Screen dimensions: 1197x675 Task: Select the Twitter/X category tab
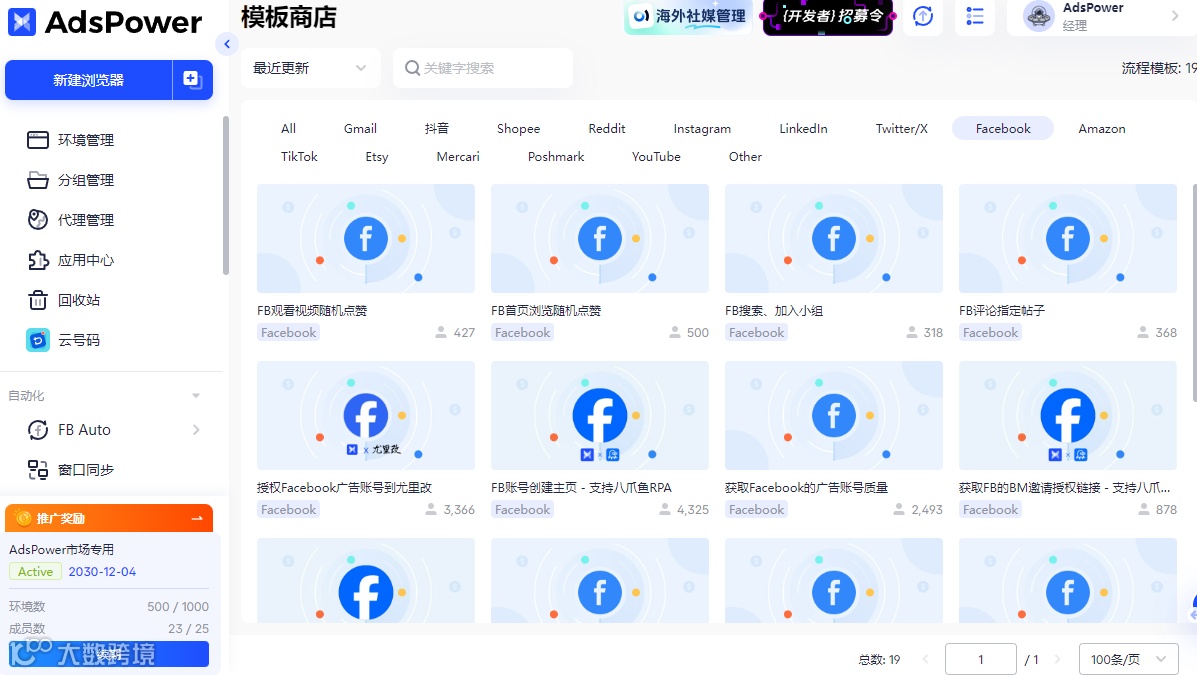tap(902, 128)
